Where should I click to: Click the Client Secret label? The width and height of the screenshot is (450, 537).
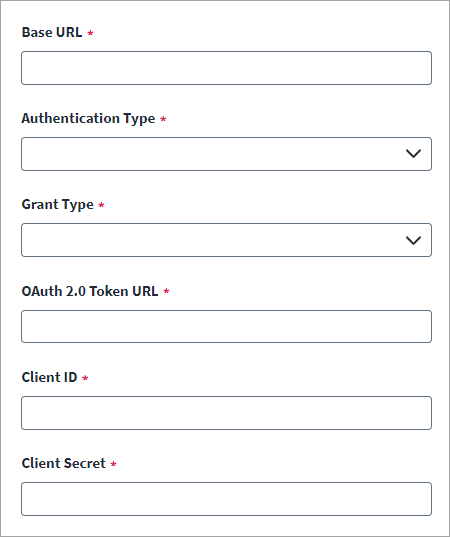click(63, 463)
